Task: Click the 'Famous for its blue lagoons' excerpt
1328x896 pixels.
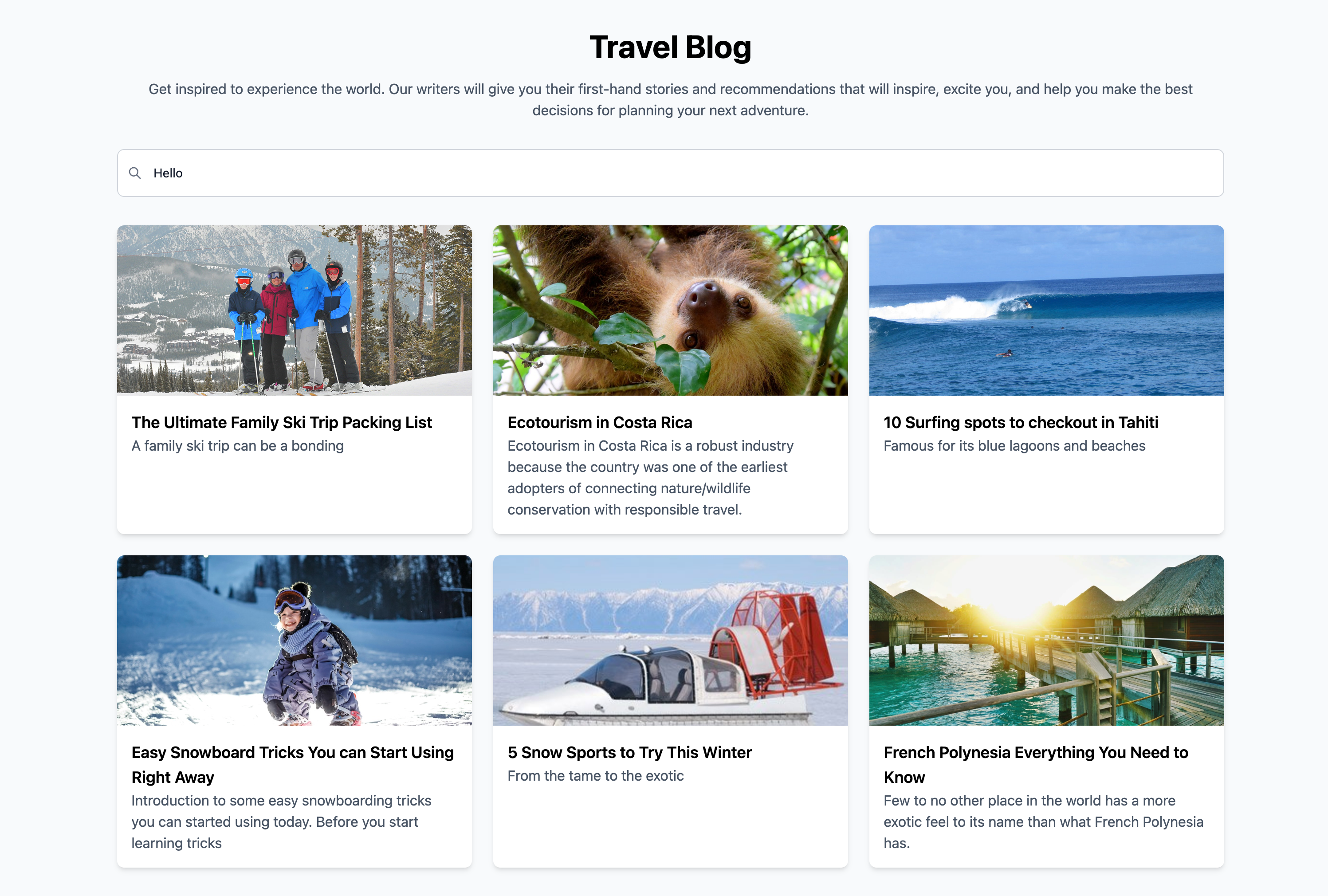Action: click(1014, 446)
